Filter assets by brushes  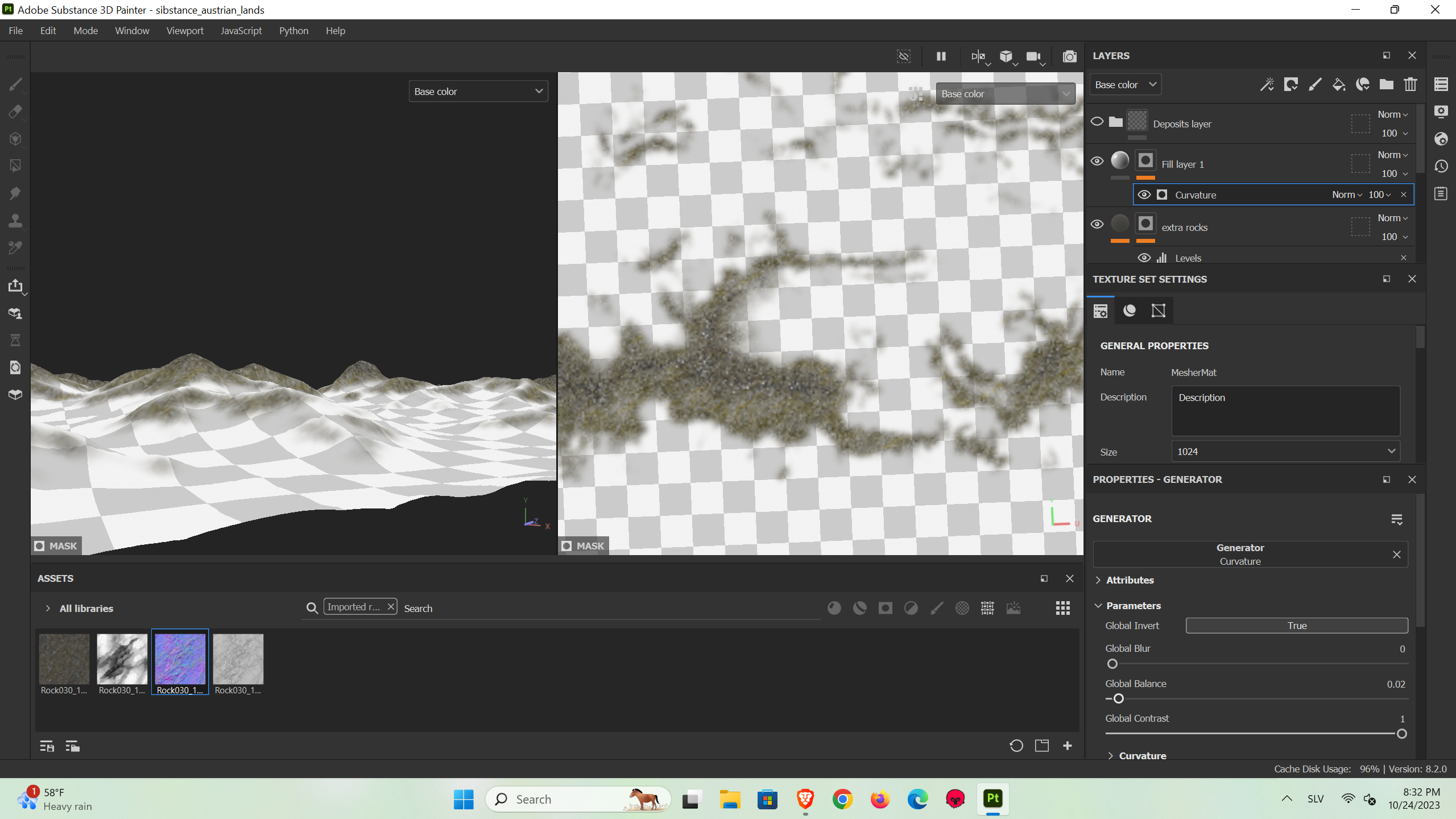[x=937, y=608]
